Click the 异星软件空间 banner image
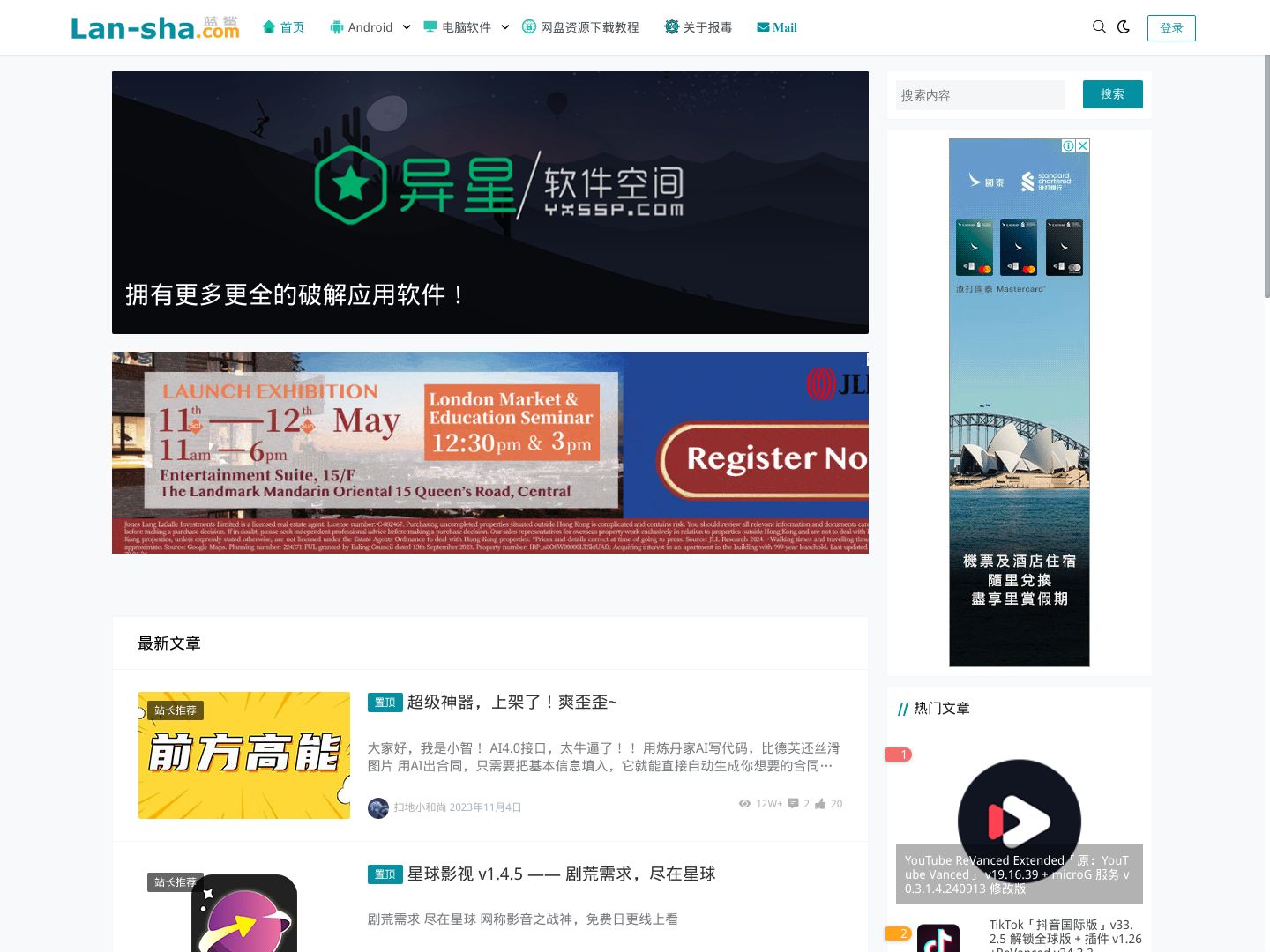The height and width of the screenshot is (952, 1270). (x=490, y=202)
